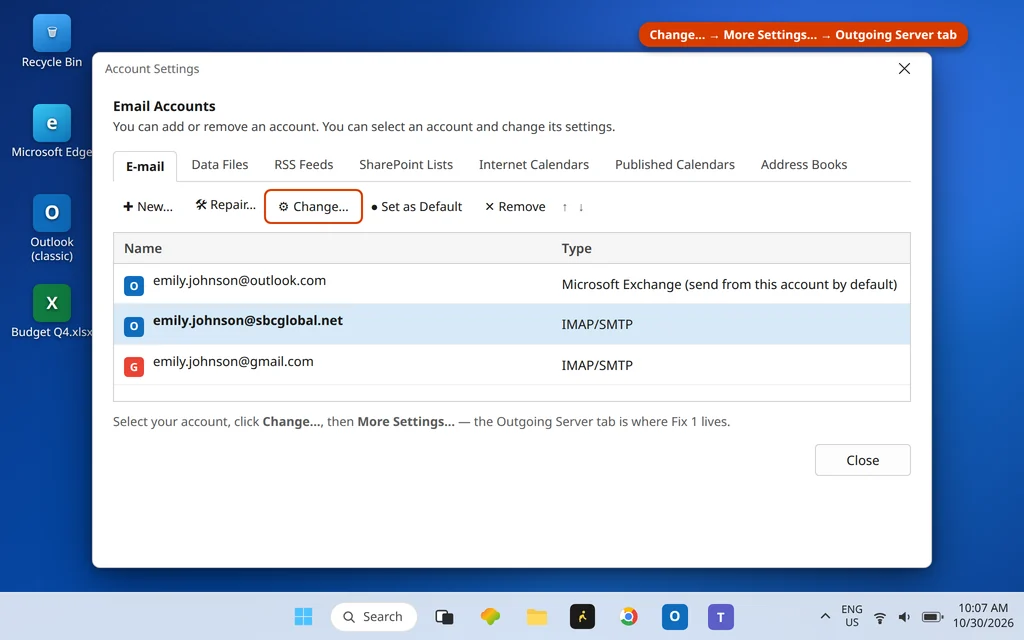Screen dimensions: 1024x640
Task: Open Teams from taskbar
Action: [720, 616]
